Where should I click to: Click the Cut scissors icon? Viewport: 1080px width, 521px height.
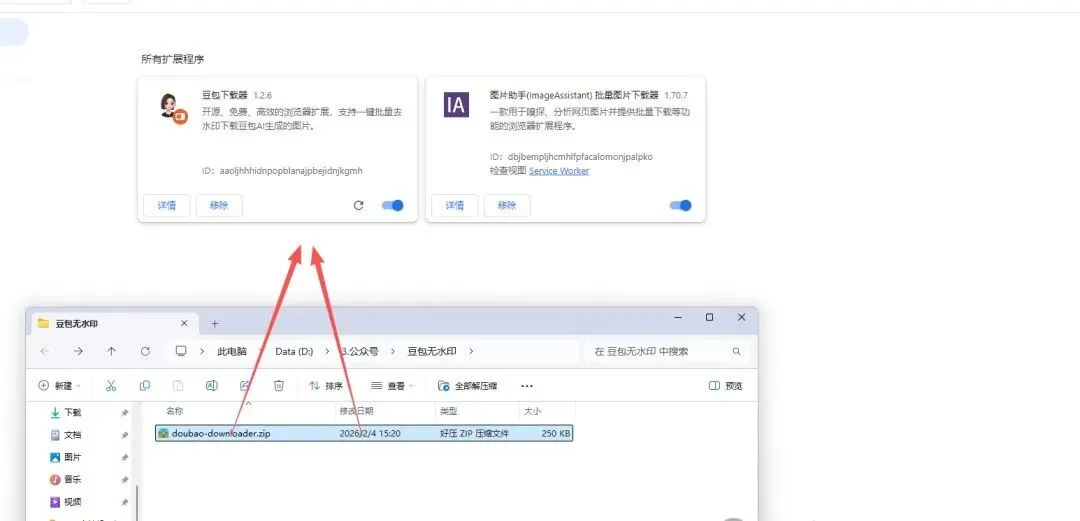111,386
